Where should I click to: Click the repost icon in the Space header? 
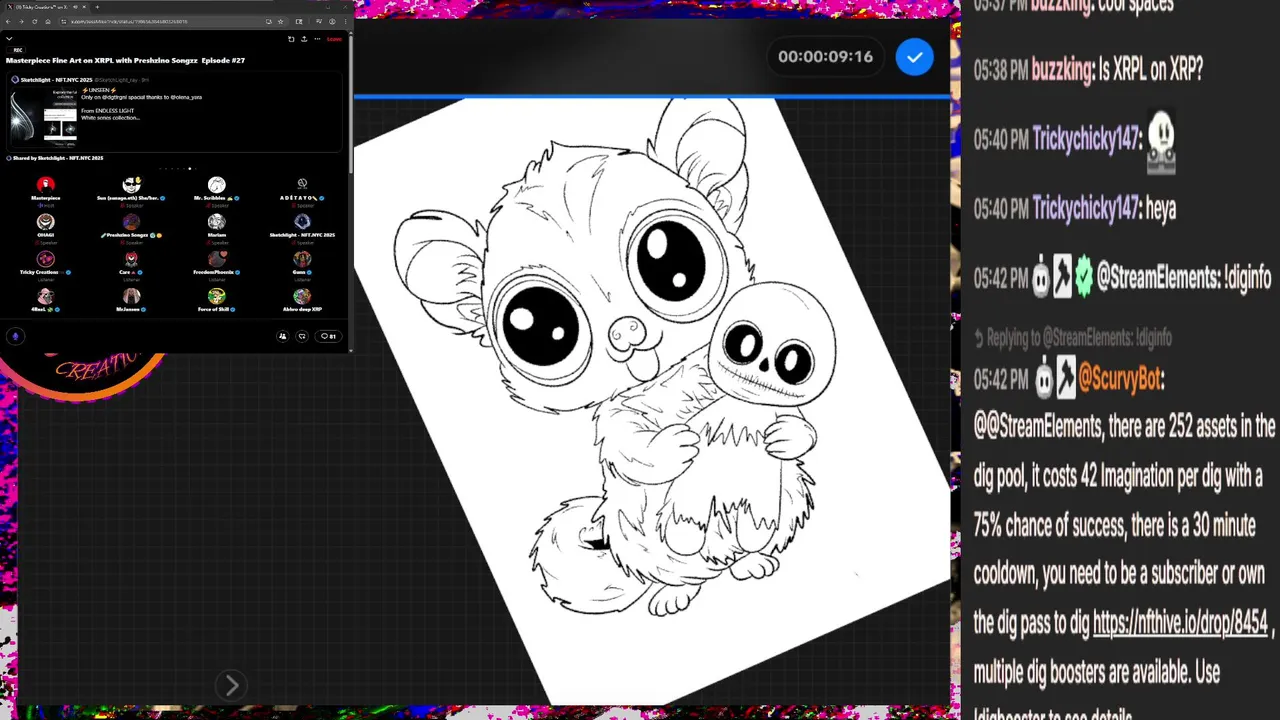point(291,39)
